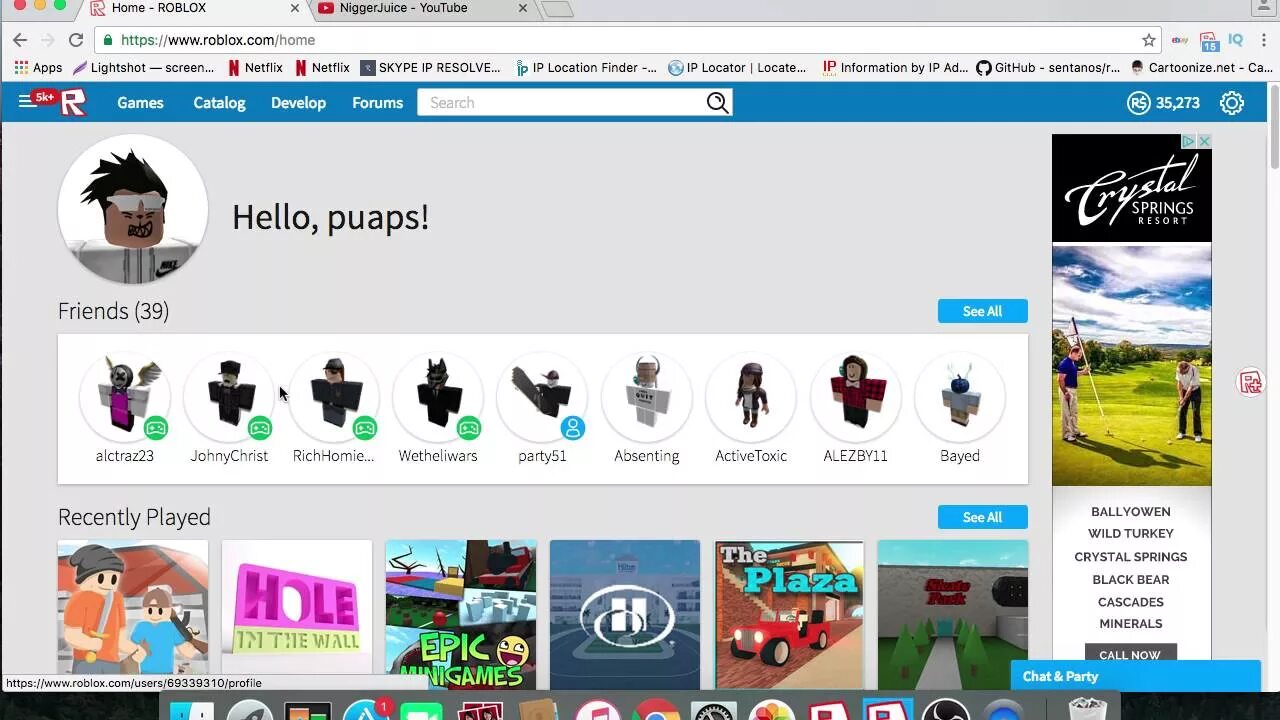Click the browser address bar URL
This screenshot has width=1280, height=720.
click(x=218, y=40)
